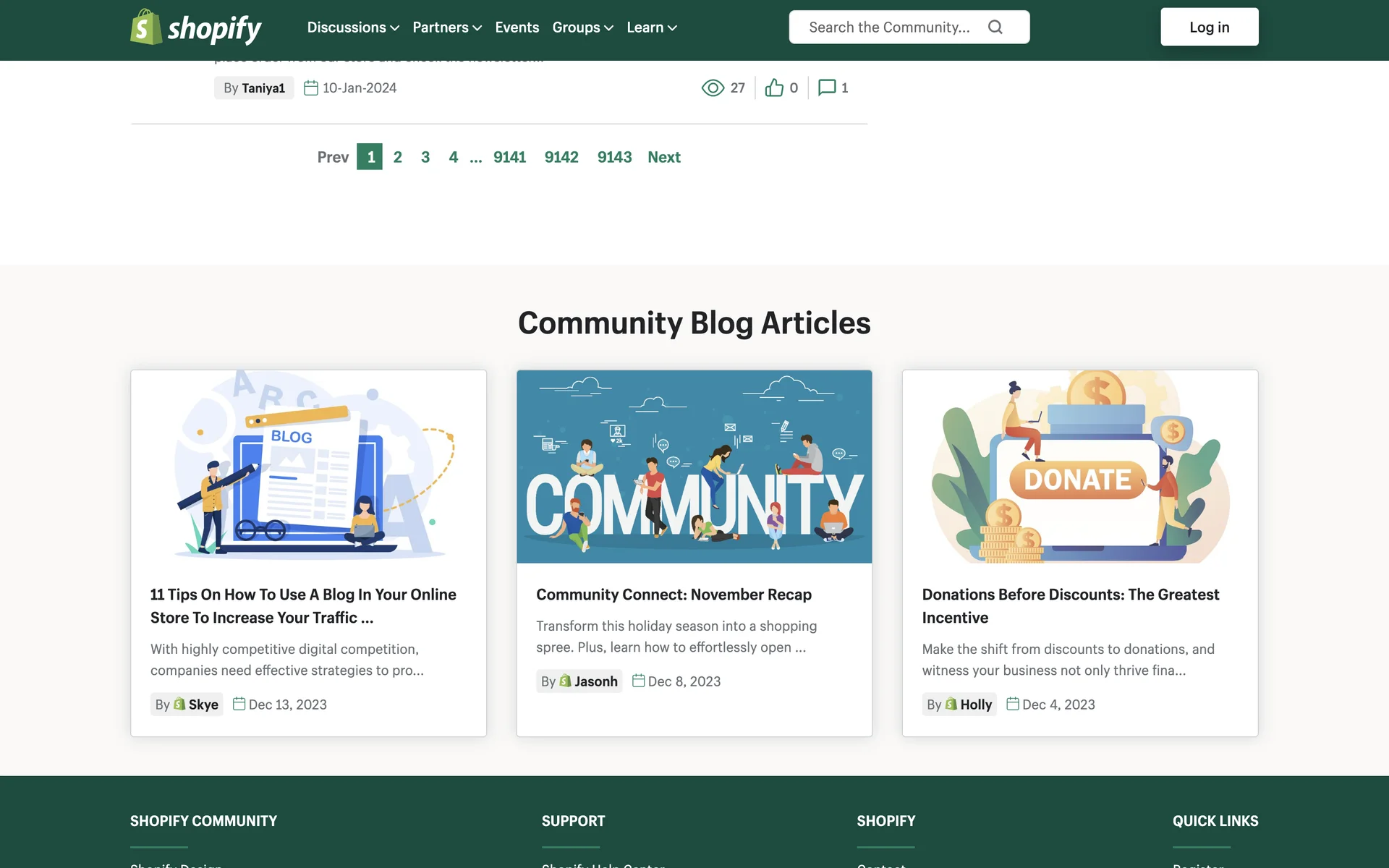
Task: Go to Events page
Action: 517,27
